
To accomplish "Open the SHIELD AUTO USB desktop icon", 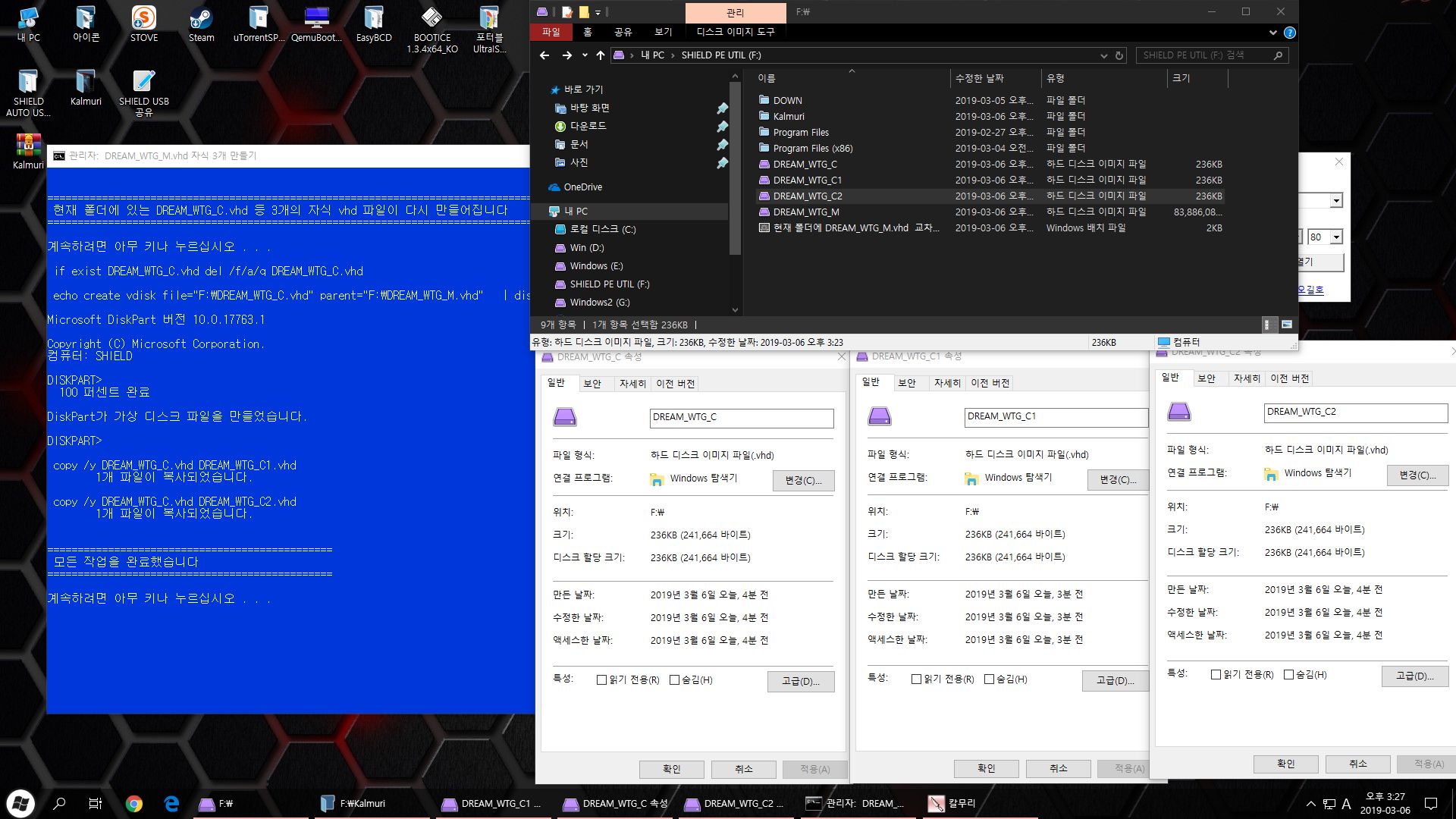I will [x=28, y=93].
